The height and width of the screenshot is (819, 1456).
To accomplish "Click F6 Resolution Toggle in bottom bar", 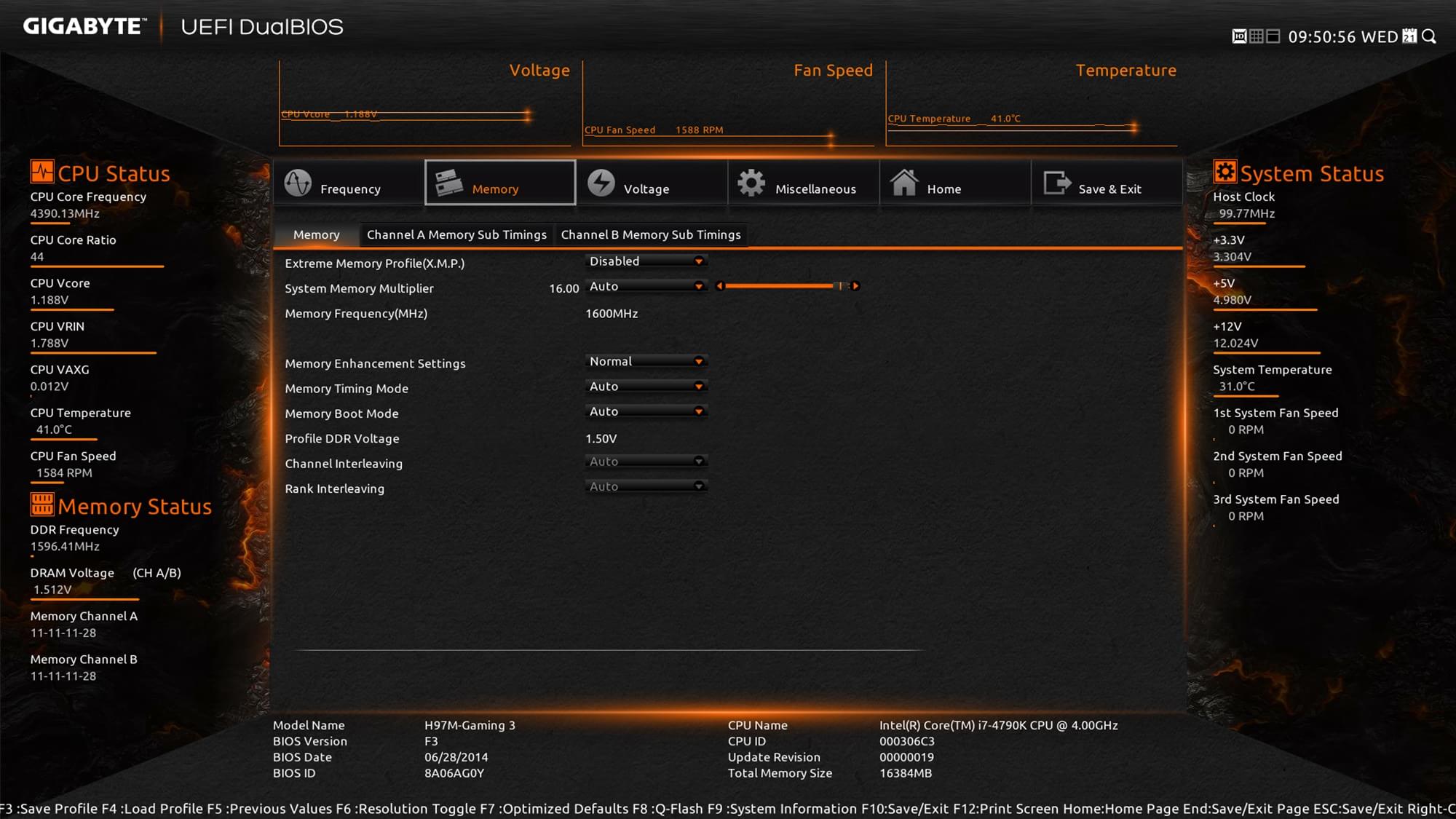I will coord(405,809).
